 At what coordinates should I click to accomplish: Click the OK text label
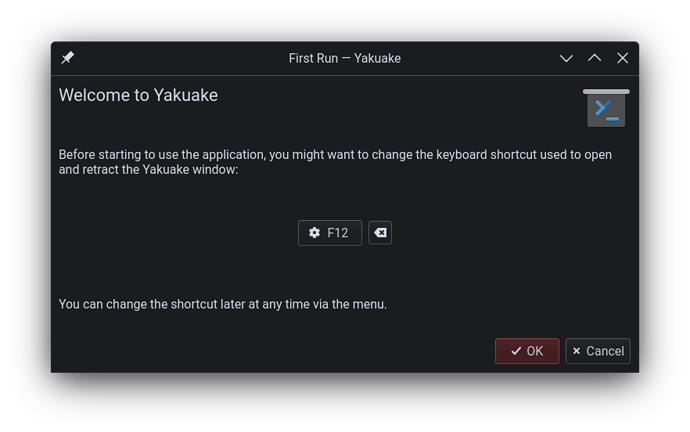[535, 351]
